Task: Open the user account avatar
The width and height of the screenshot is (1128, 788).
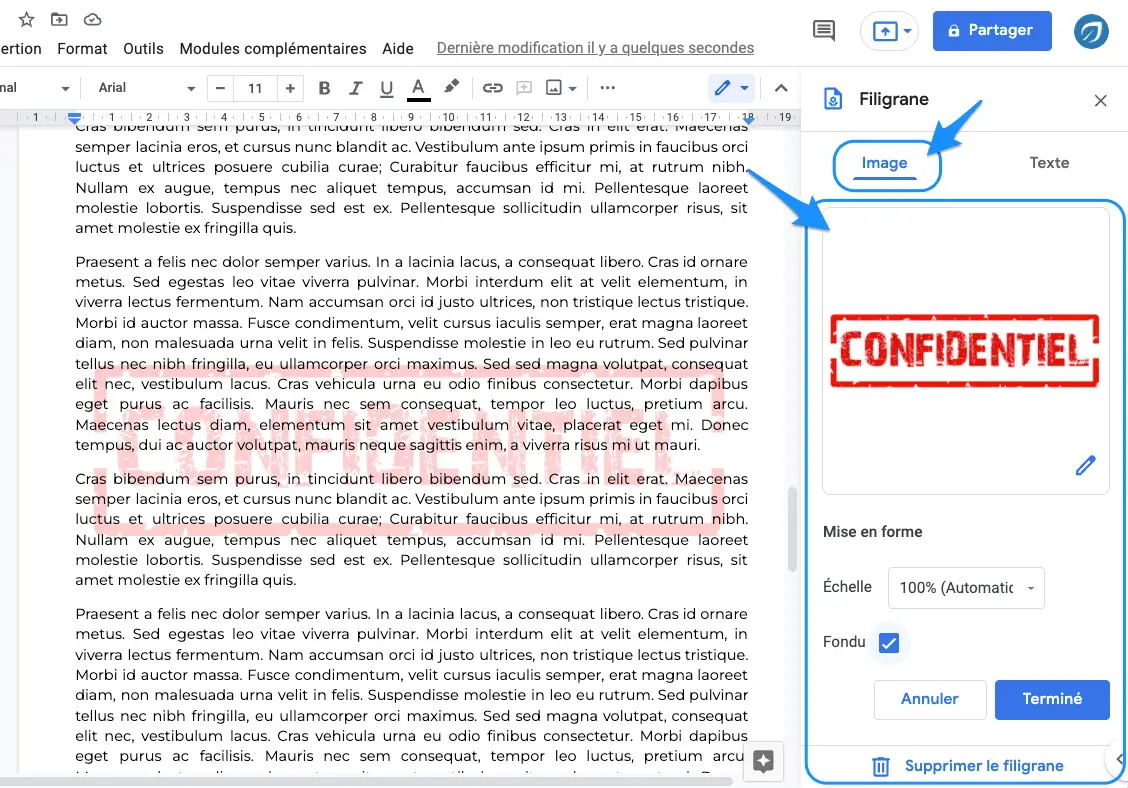Action: (1091, 31)
